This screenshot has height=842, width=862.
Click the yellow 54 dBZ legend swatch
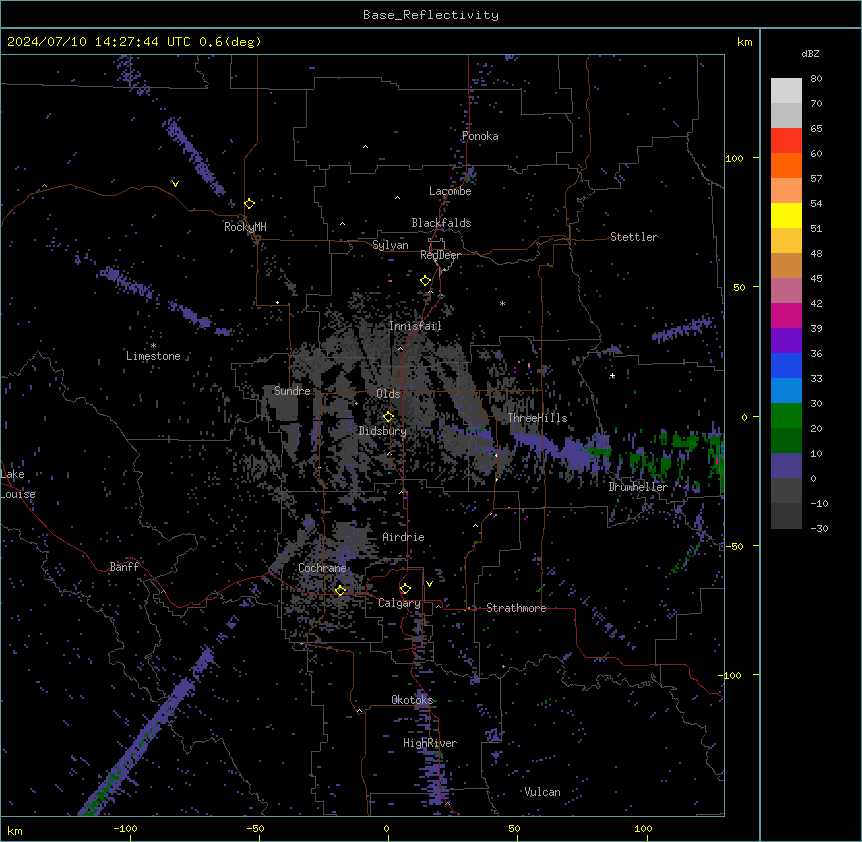pos(786,215)
